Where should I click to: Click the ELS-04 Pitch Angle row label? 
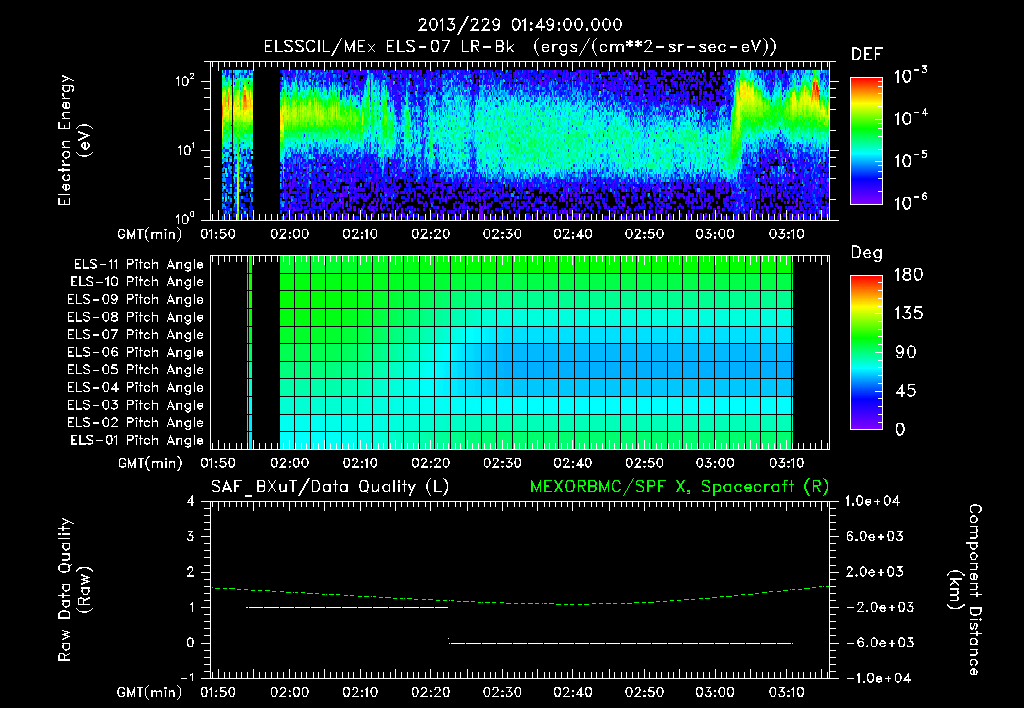[136, 387]
